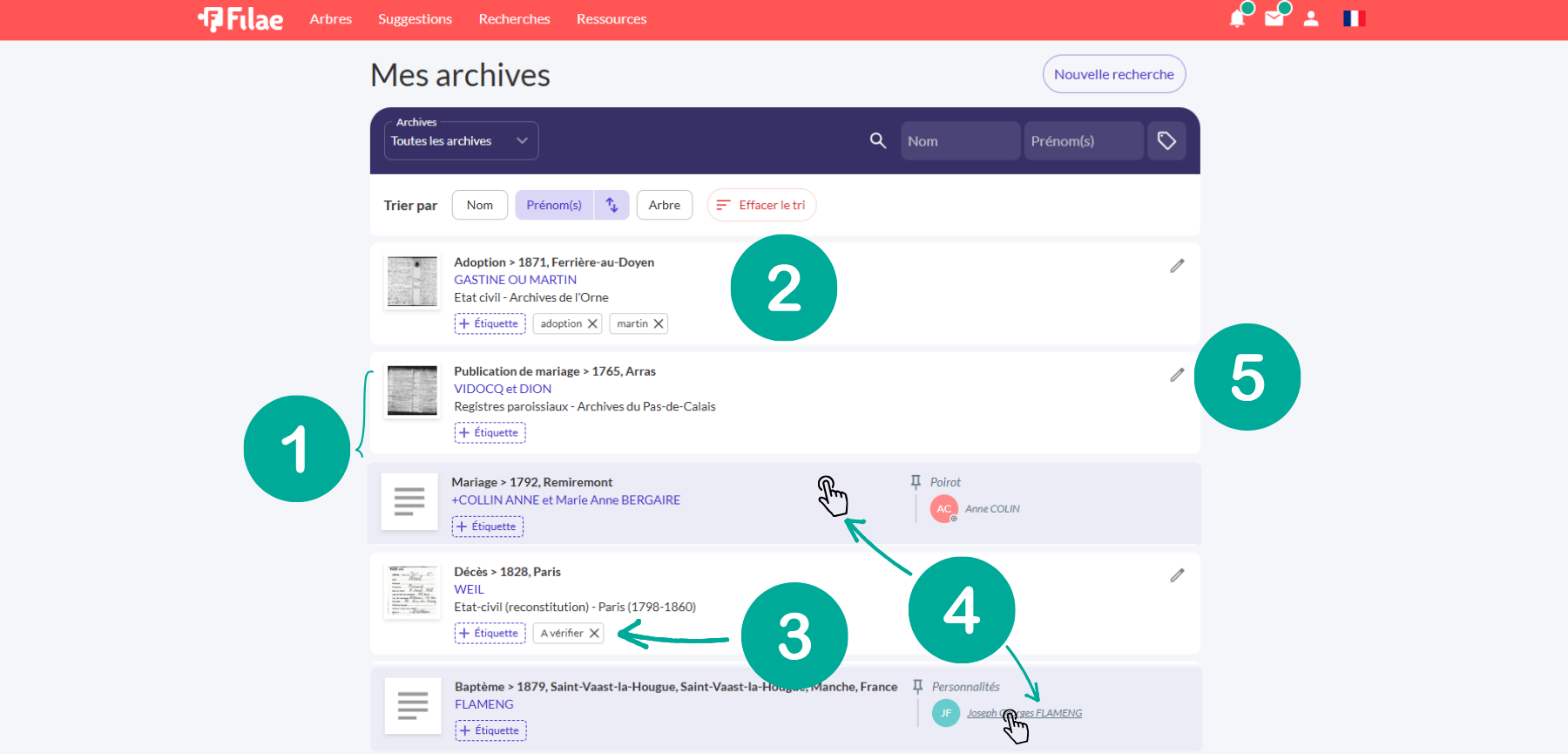Image resolution: width=1568 pixels, height=754 pixels.
Task: Open the VIDOCQ et DION archive link
Action: tap(503, 389)
